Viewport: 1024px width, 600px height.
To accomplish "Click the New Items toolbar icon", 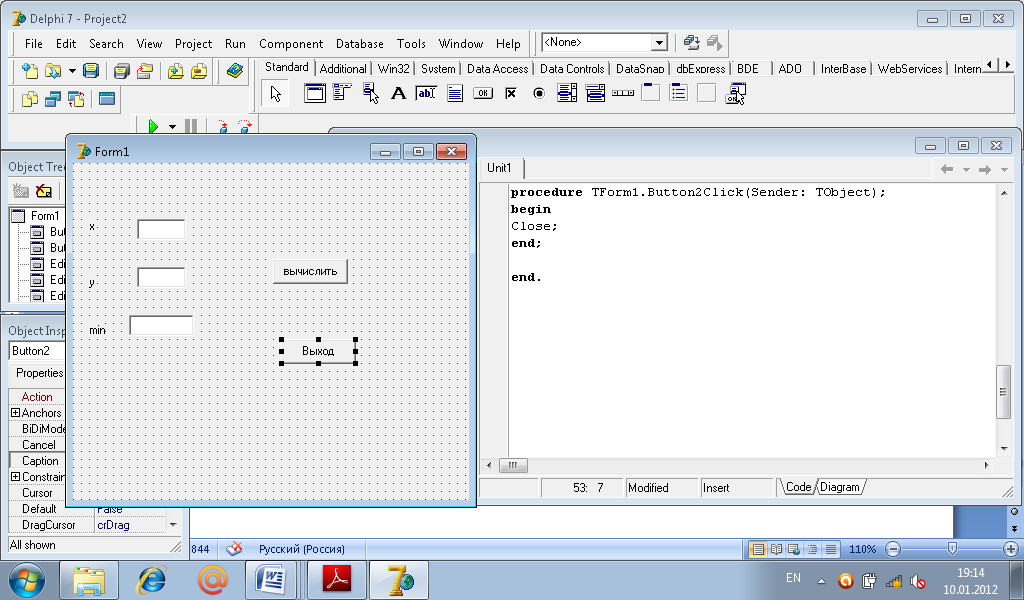I will 29,71.
